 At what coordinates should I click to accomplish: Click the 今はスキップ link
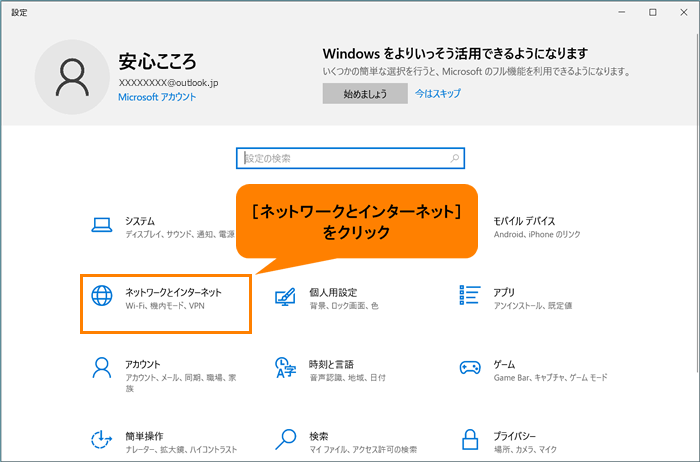coord(438,93)
